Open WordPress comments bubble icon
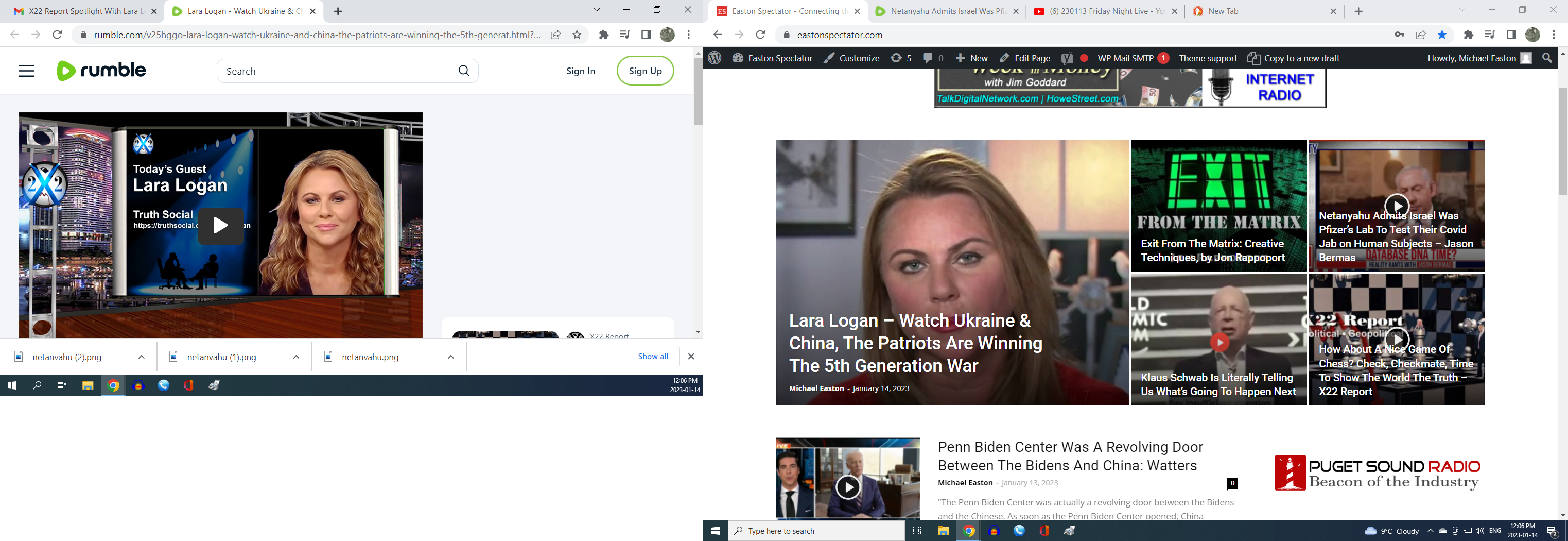The width and height of the screenshot is (1568, 541). [933, 58]
